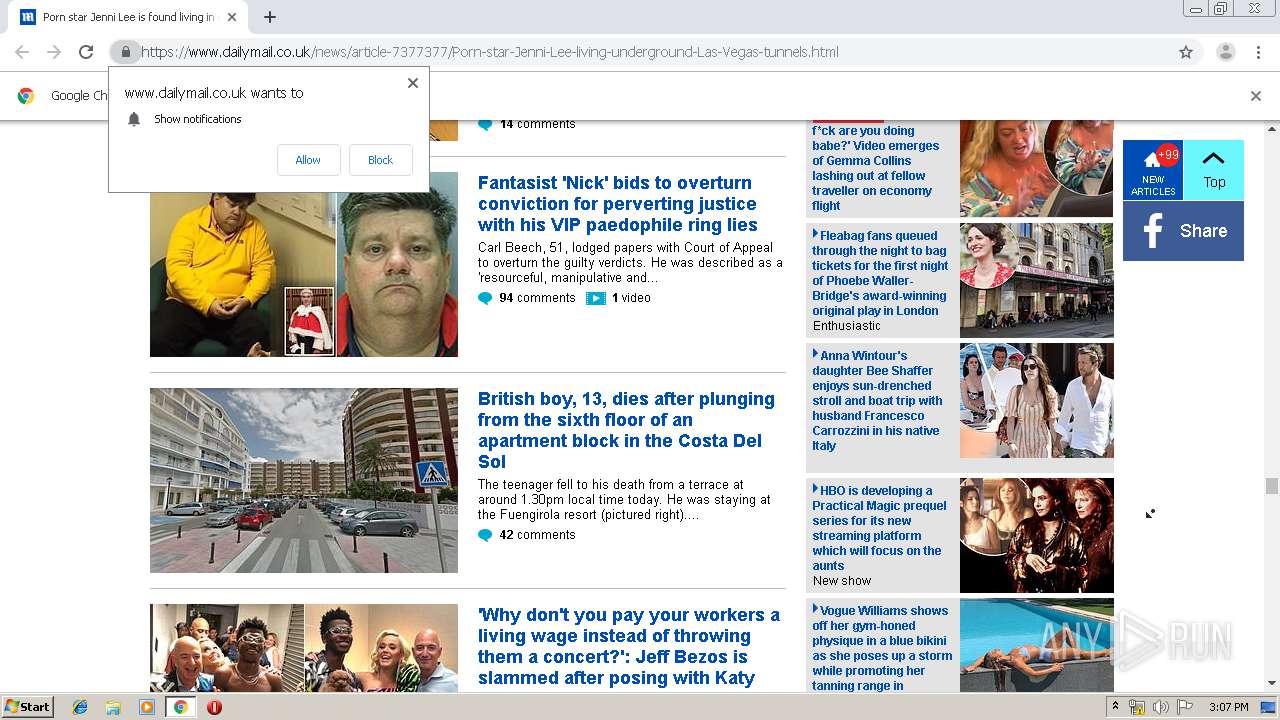Open New Articles home icon button
The image size is (1280, 720).
click(x=1153, y=170)
